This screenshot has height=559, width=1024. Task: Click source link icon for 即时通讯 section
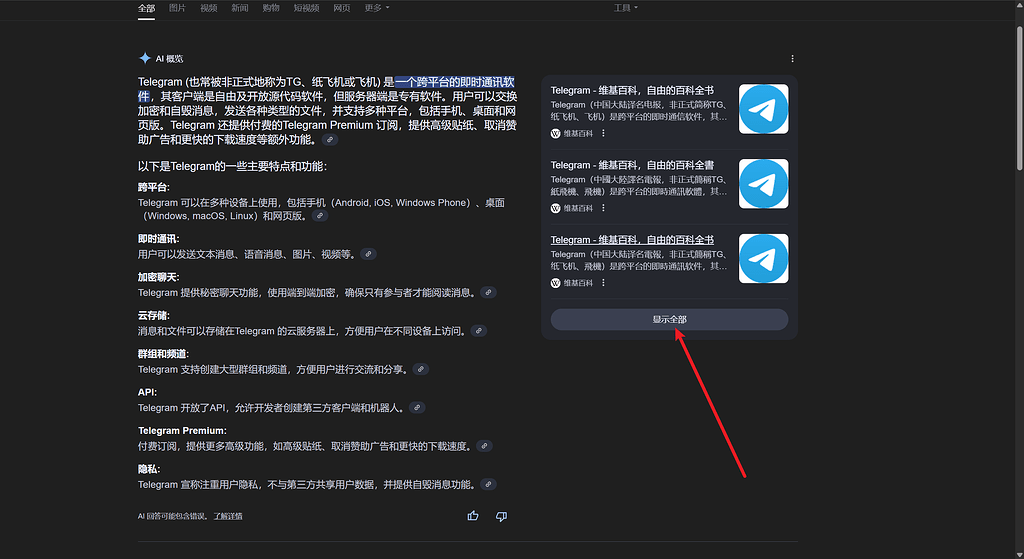(368, 254)
